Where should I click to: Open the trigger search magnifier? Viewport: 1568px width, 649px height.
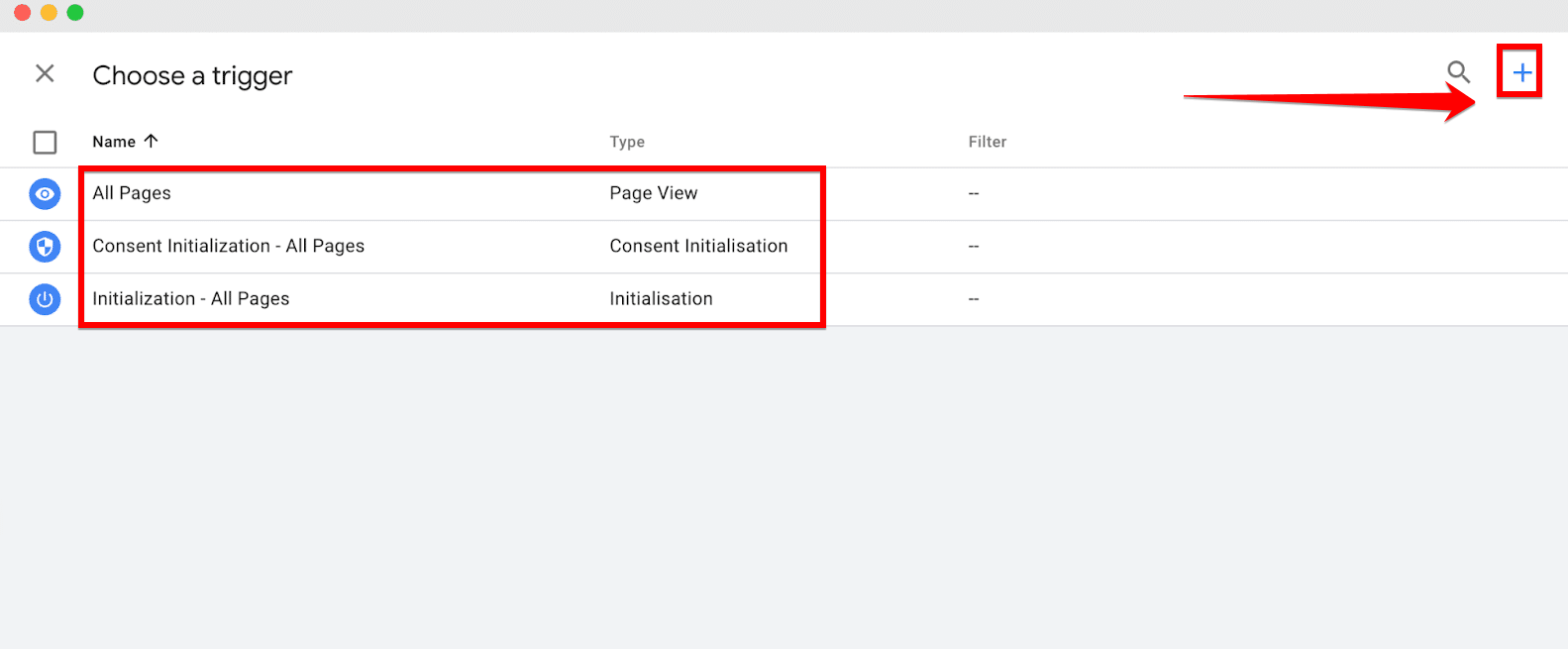(x=1458, y=71)
